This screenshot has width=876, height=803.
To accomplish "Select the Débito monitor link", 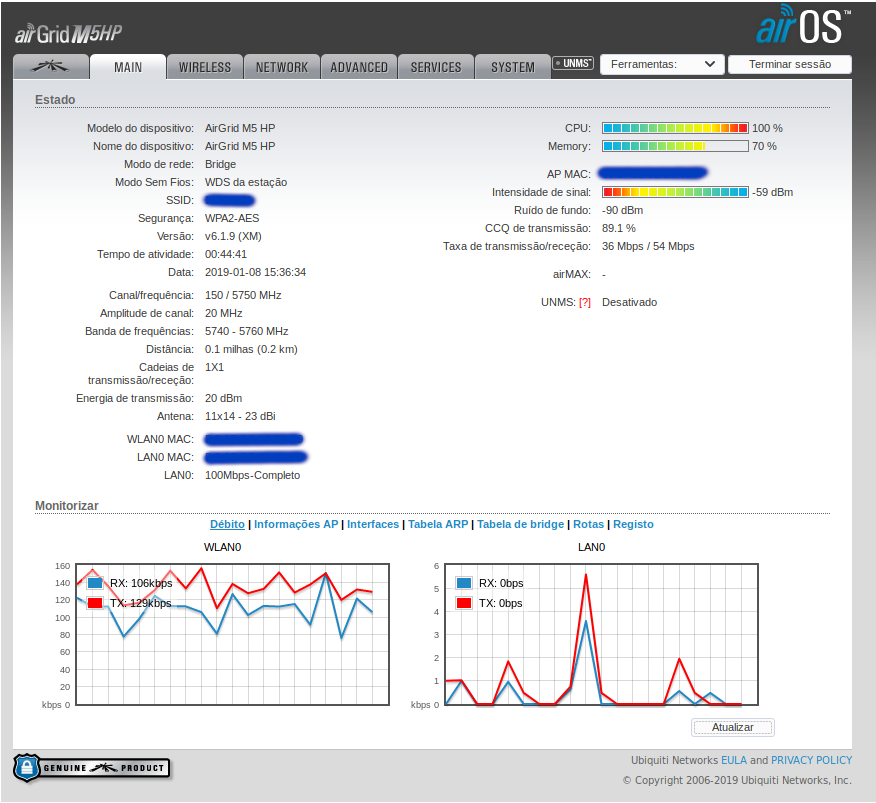I will coord(227,524).
